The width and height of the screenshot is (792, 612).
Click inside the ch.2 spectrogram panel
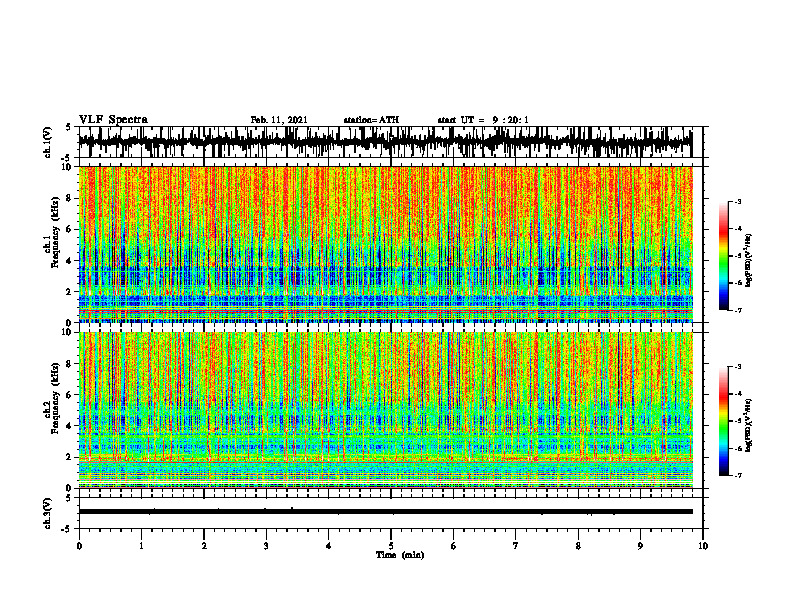pos(385,410)
